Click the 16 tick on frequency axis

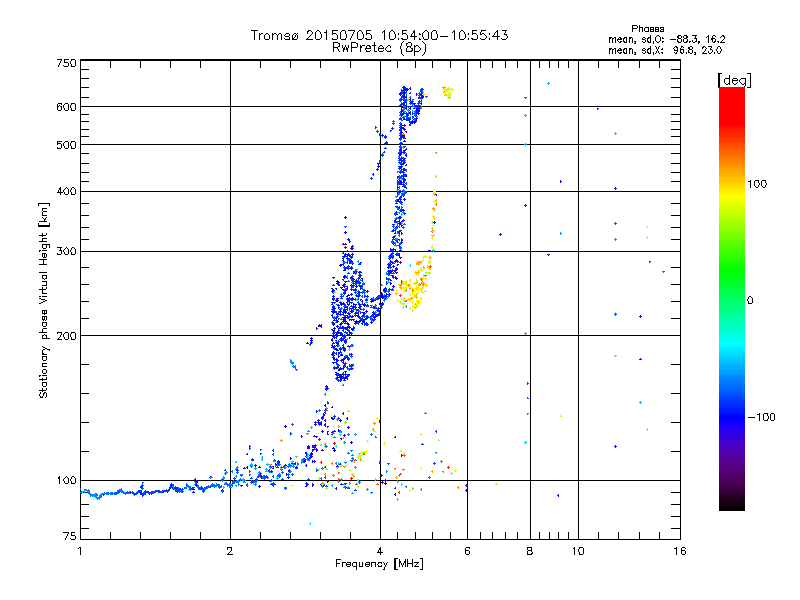coord(679,551)
